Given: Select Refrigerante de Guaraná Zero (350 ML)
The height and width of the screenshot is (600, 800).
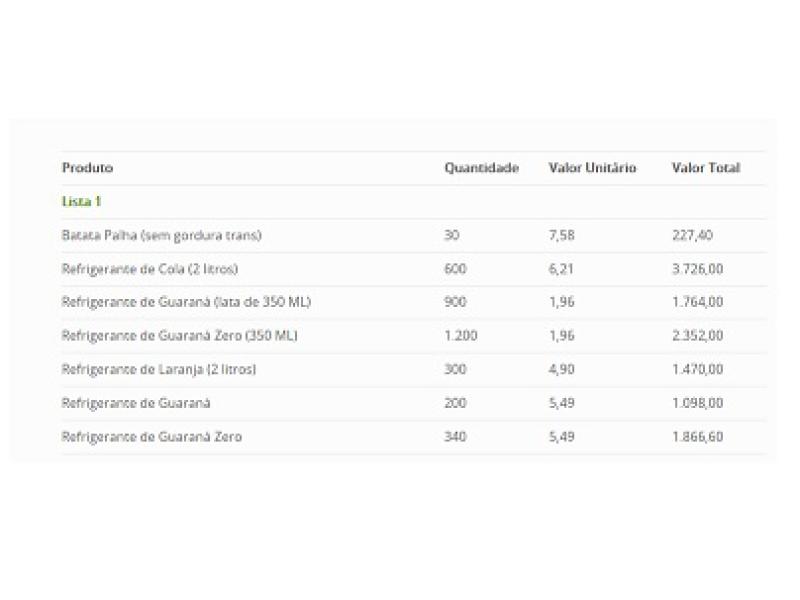Looking at the screenshot, I should (x=179, y=336).
